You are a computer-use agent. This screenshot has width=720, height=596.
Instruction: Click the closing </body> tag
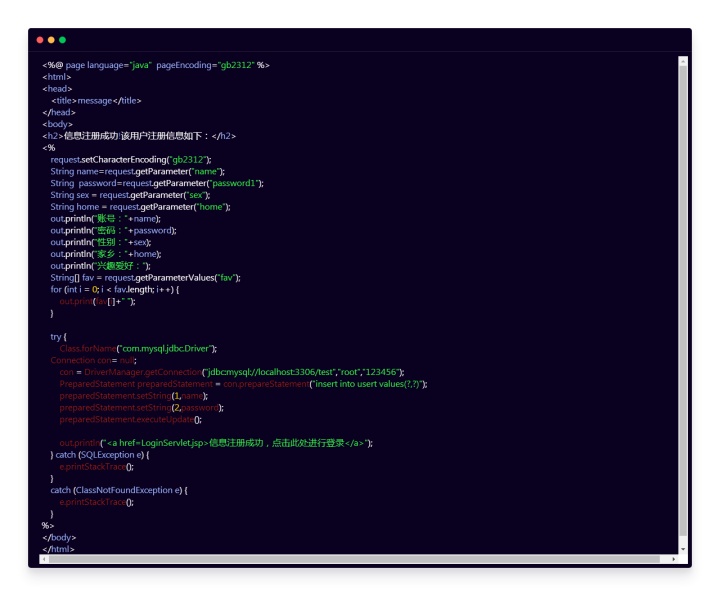59,538
